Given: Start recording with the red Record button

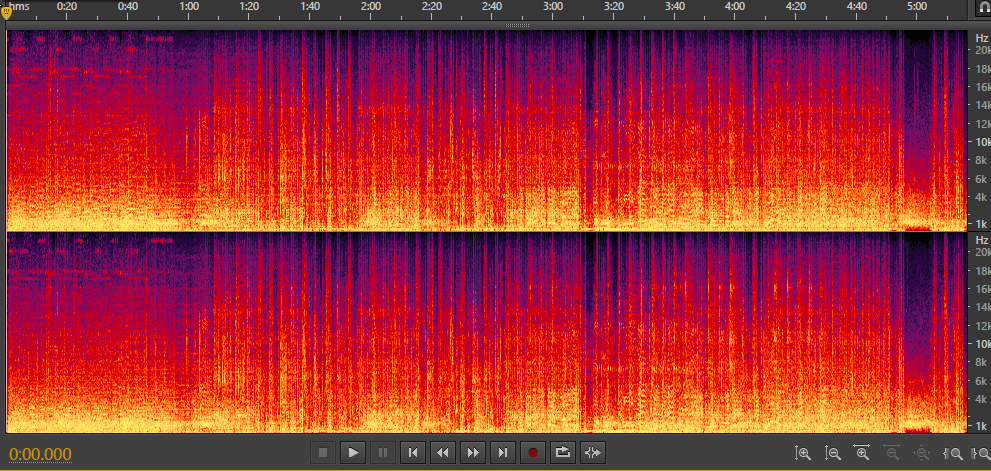Looking at the screenshot, I should pos(533,453).
